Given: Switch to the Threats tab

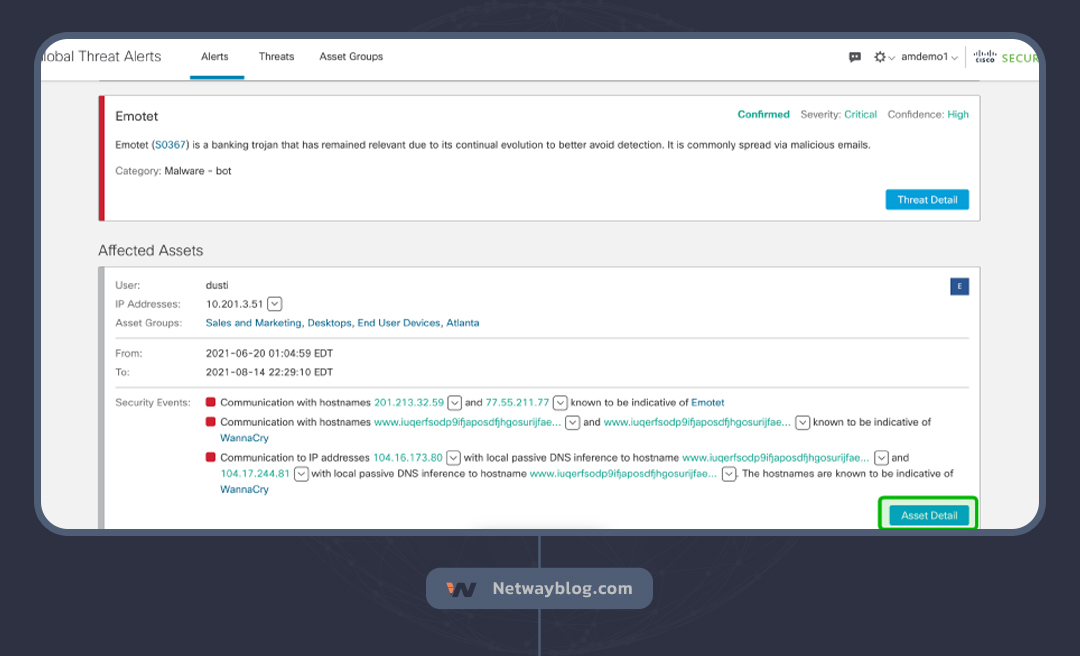Looking at the screenshot, I should [x=276, y=57].
